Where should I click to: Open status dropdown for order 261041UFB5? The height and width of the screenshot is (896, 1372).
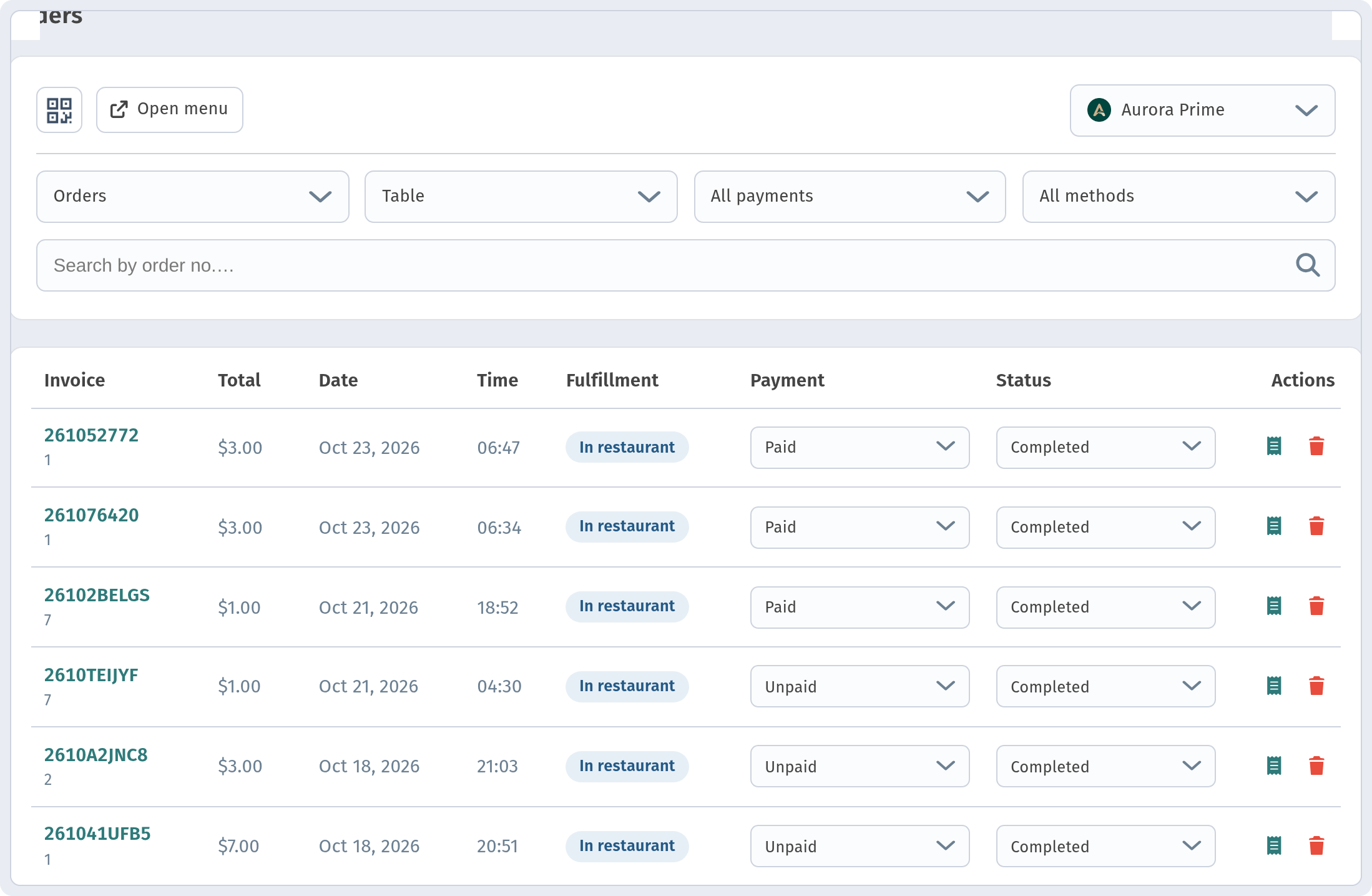click(x=1105, y=846)
